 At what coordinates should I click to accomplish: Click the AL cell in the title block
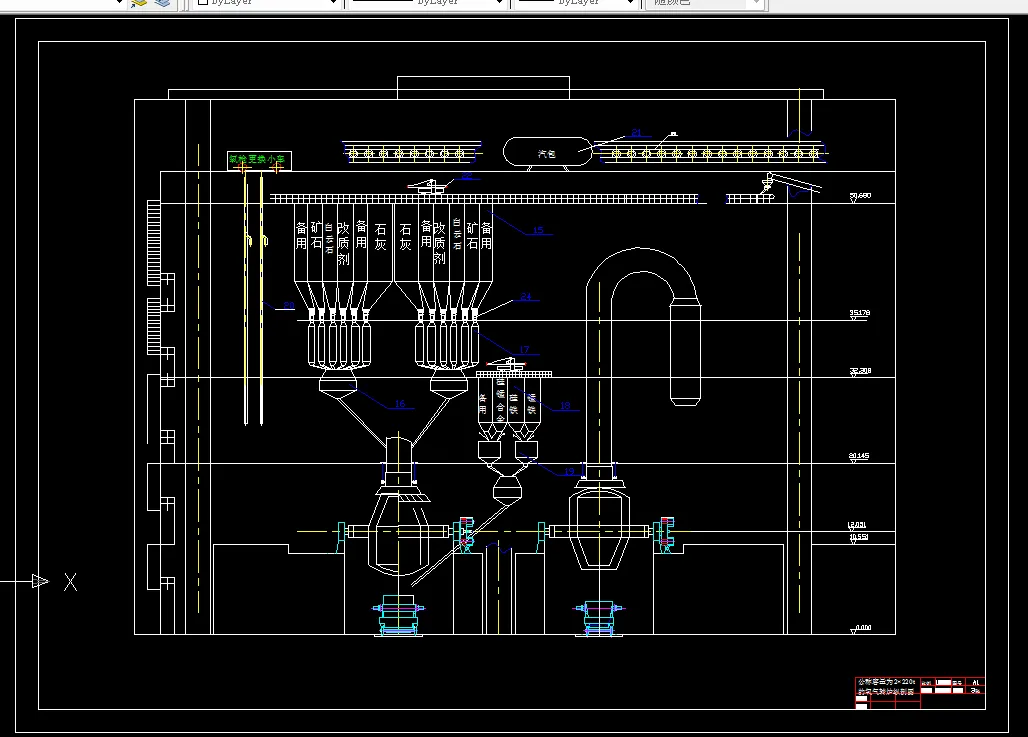pyautogui.click(x=976, y=683)
